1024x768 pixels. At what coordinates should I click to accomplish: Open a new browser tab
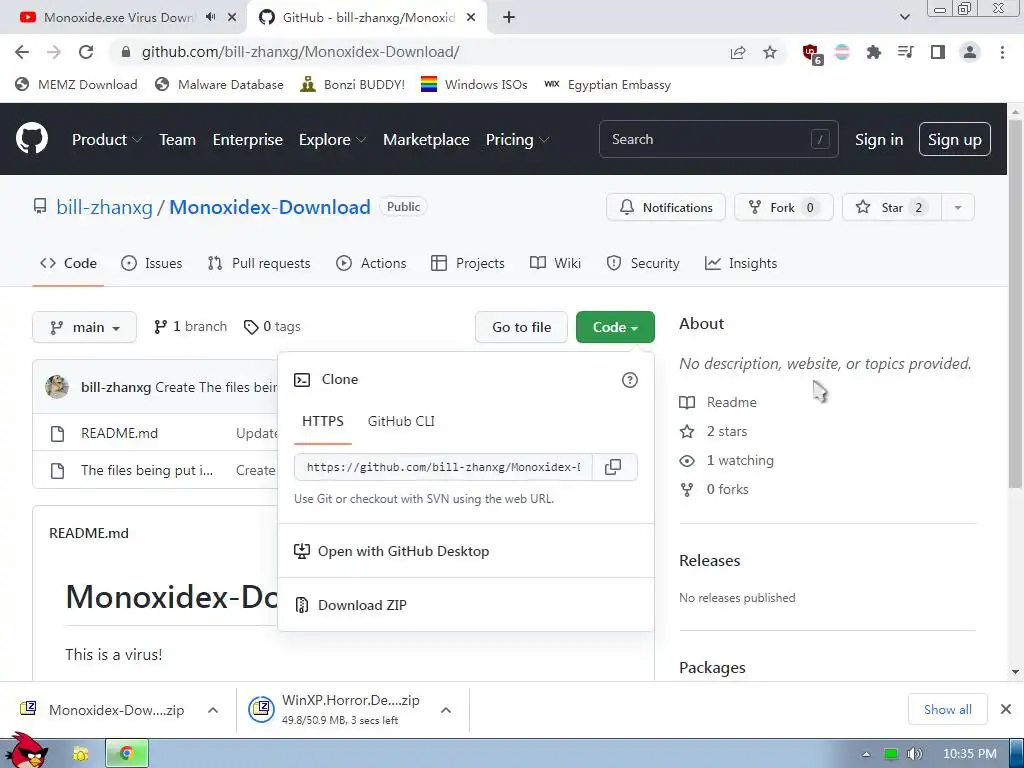(x=509, y=18)
